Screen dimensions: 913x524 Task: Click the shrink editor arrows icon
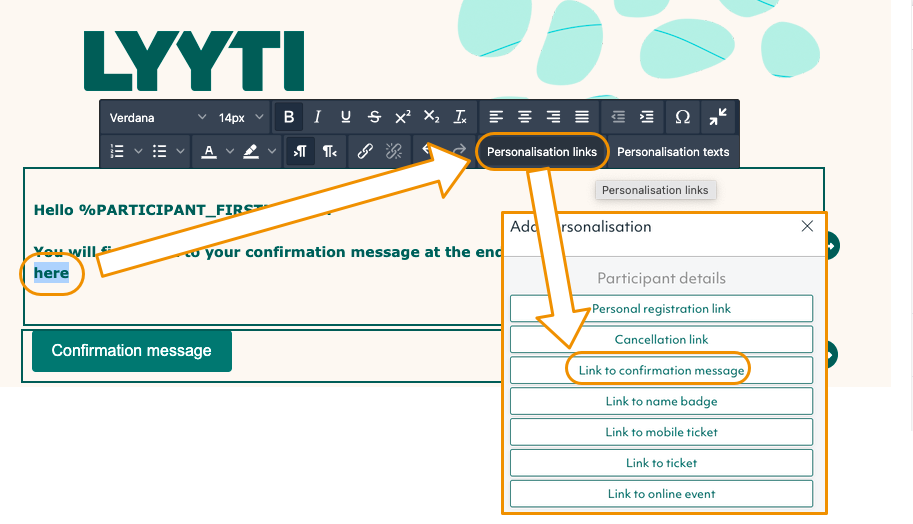[718, 117]
